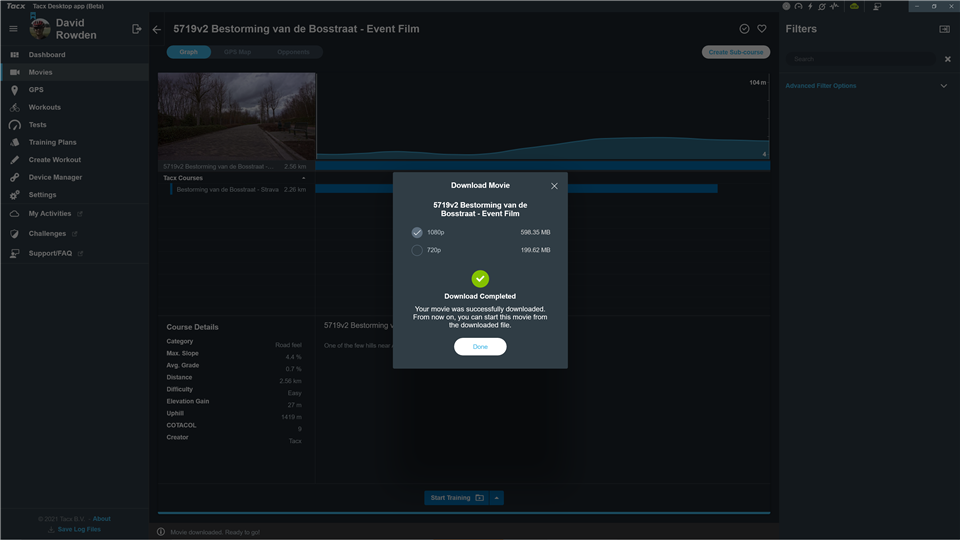Click the heart rate waveform icon
Image resolution: width=960 pixels, height=540 pixels.
(x=834, y=6)
